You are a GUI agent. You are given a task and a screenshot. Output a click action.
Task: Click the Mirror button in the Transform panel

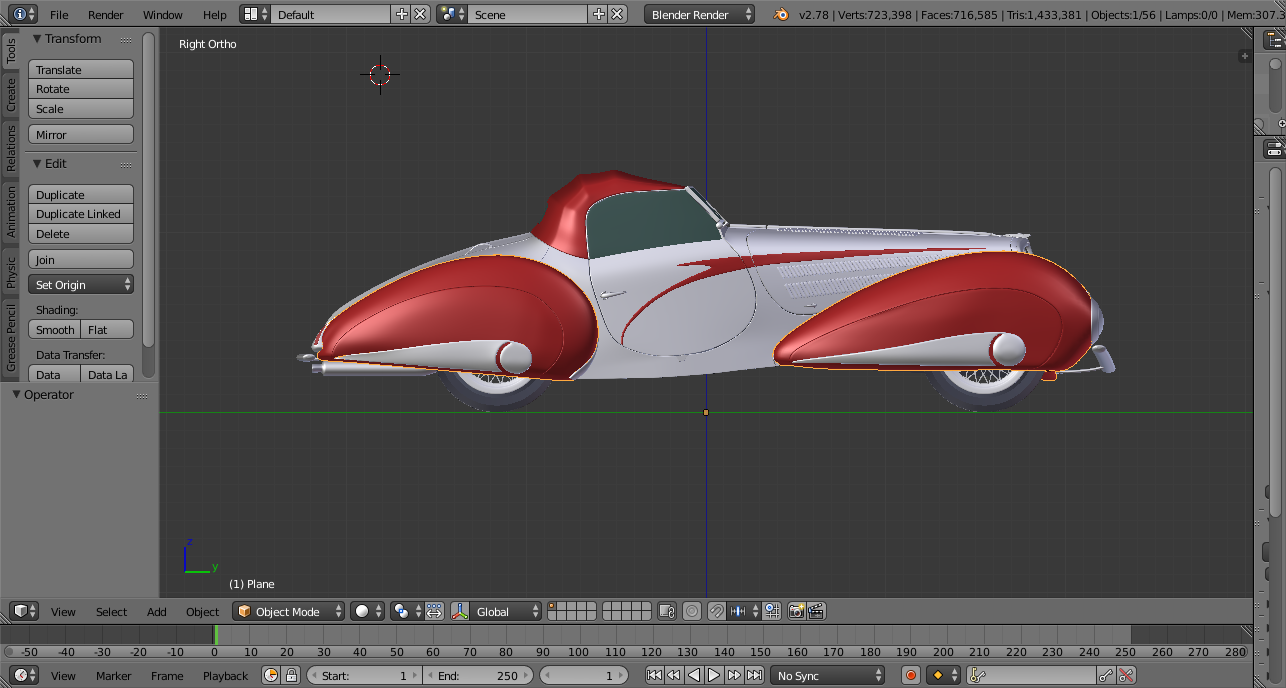tap(80, 133)
